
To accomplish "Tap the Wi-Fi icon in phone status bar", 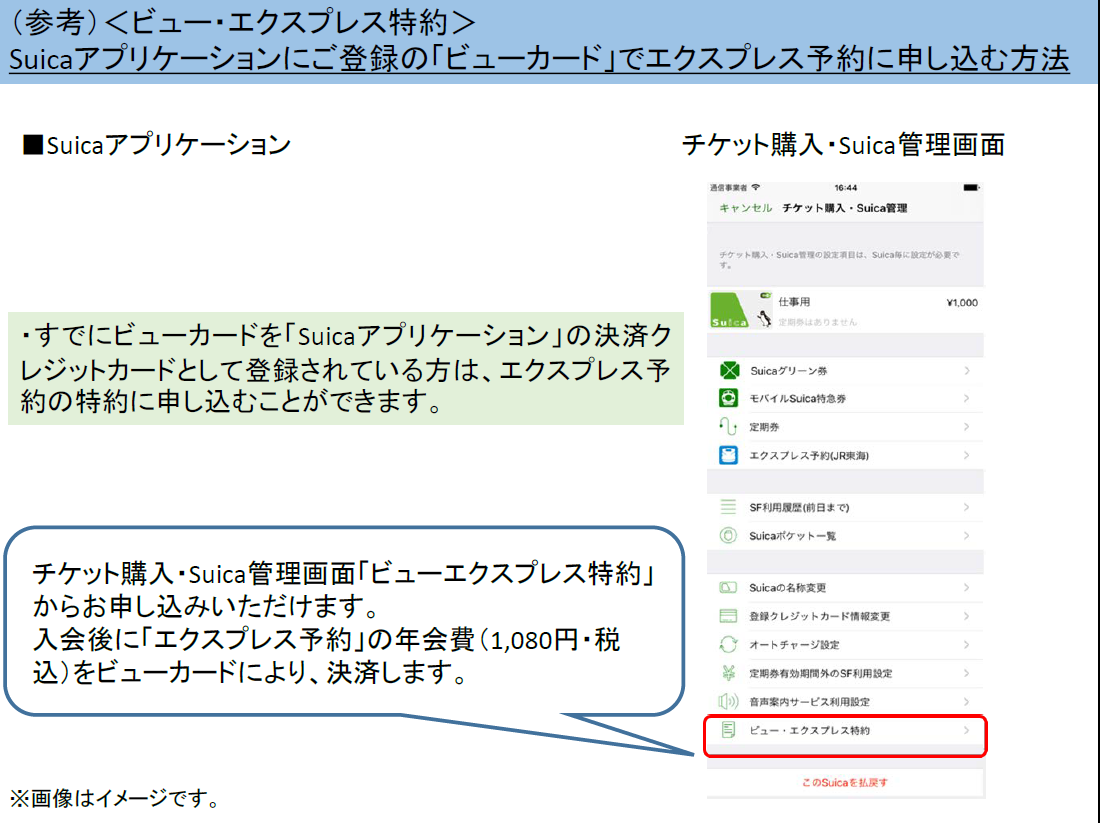I will [756, 187].
